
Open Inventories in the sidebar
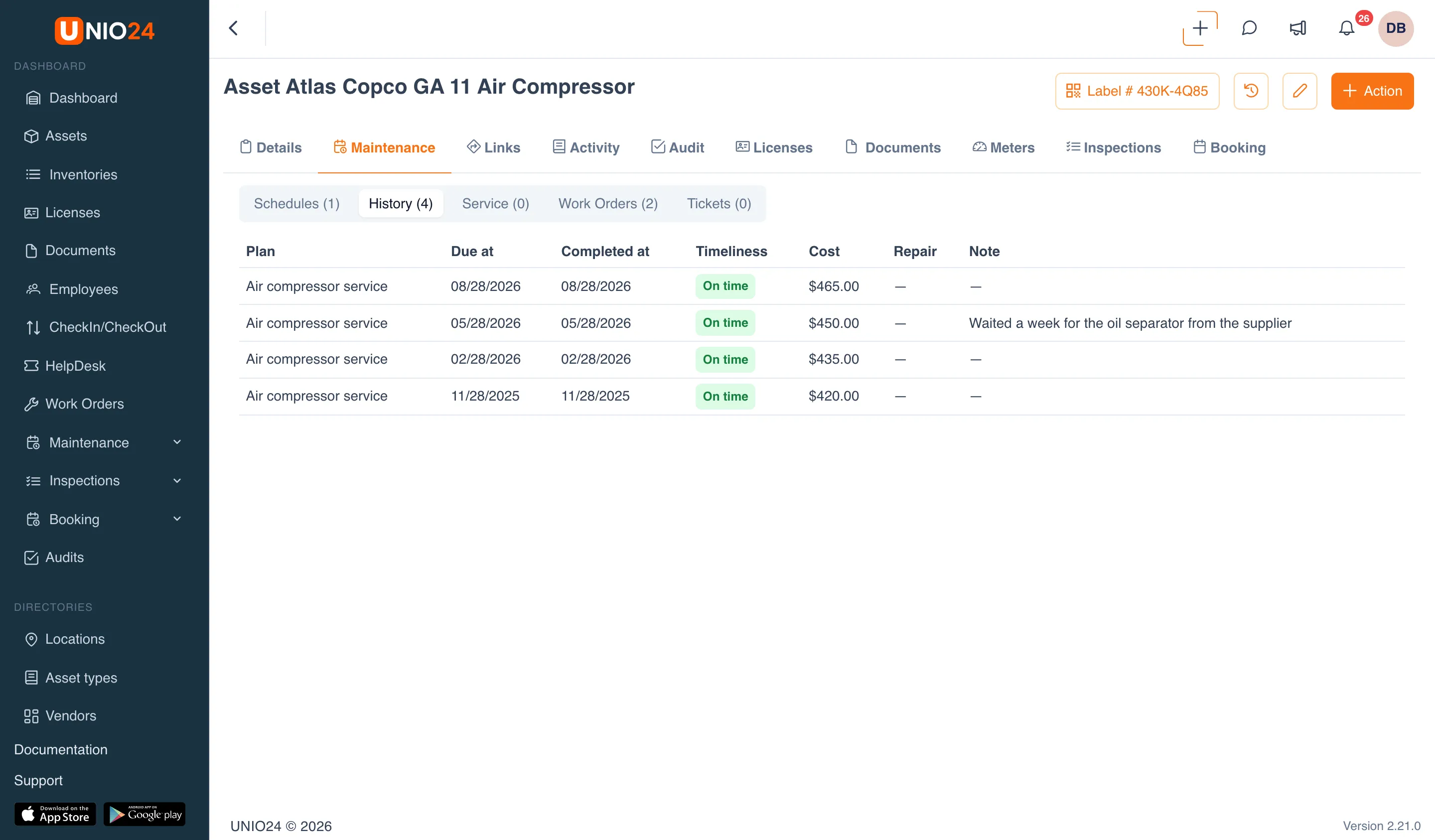pyautogui.click(x=72, y=175)
